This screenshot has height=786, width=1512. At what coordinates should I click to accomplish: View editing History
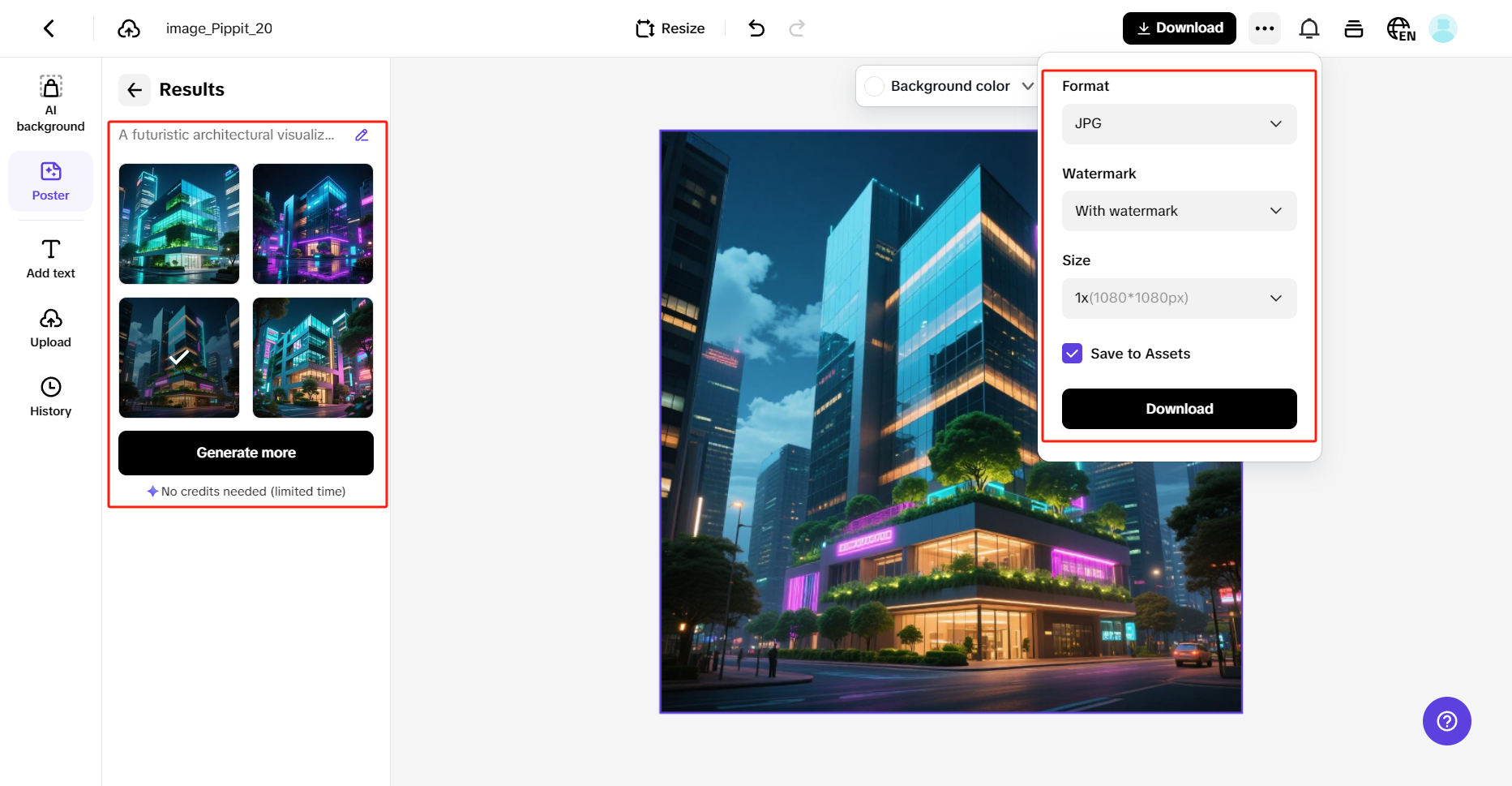tap(50, 396)
